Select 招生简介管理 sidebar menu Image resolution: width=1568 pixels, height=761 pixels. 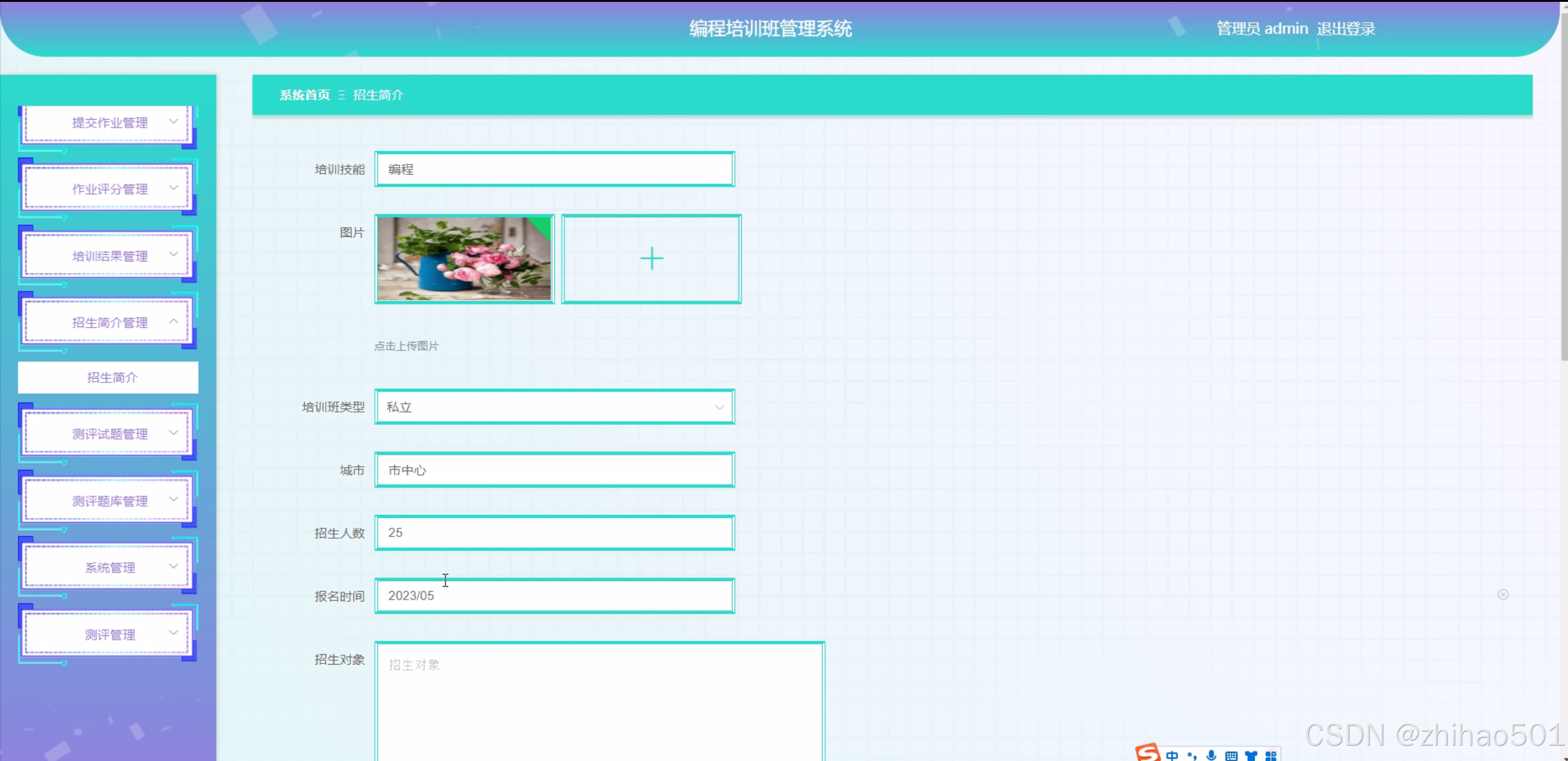[107, 322]
